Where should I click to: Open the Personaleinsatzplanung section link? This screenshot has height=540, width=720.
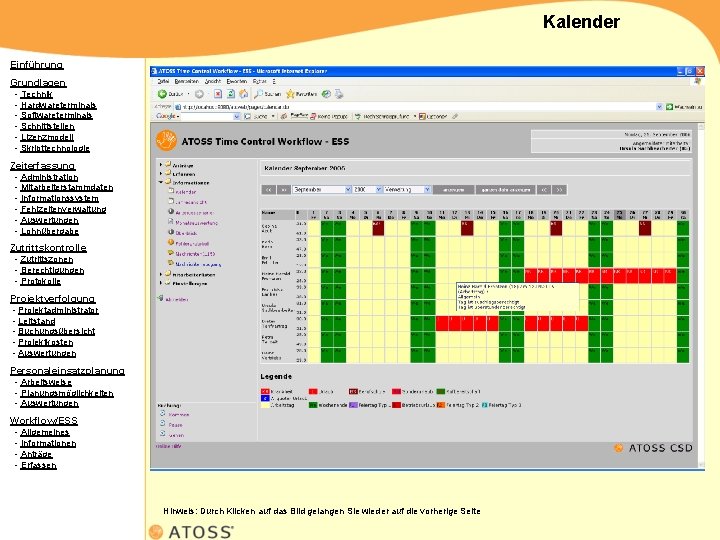68,371
